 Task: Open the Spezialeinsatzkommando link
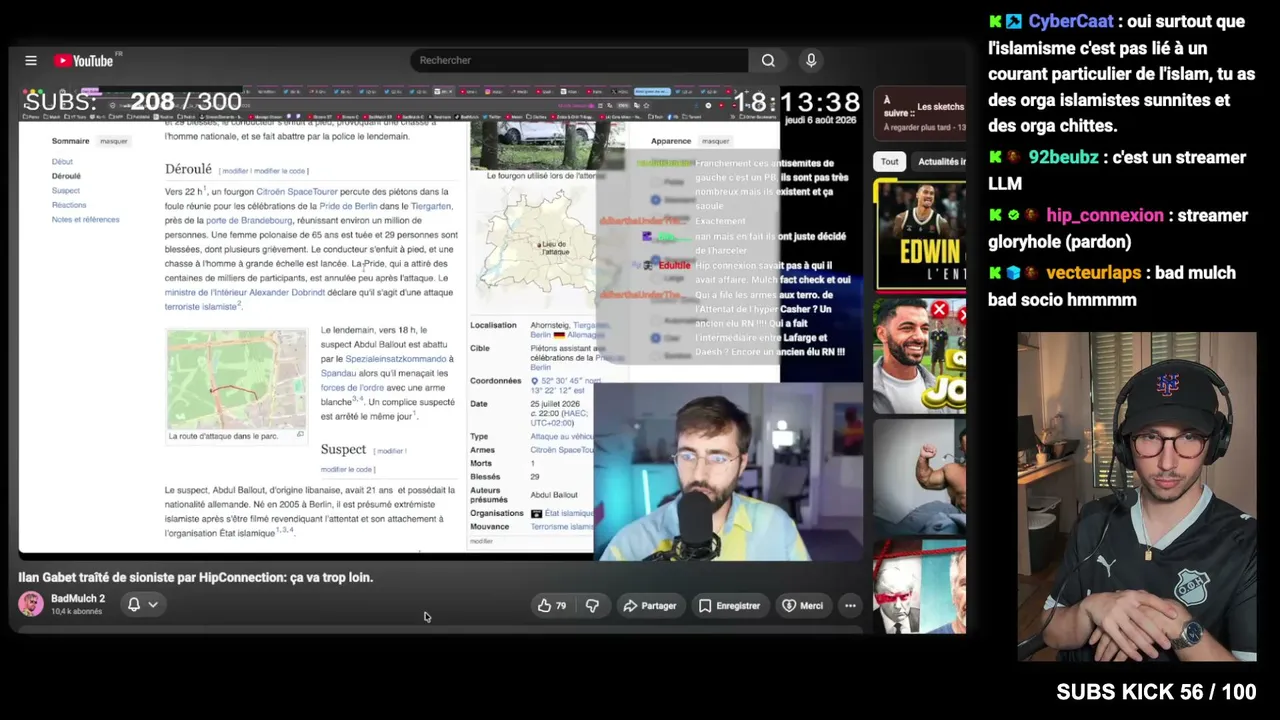coord(397,359)
